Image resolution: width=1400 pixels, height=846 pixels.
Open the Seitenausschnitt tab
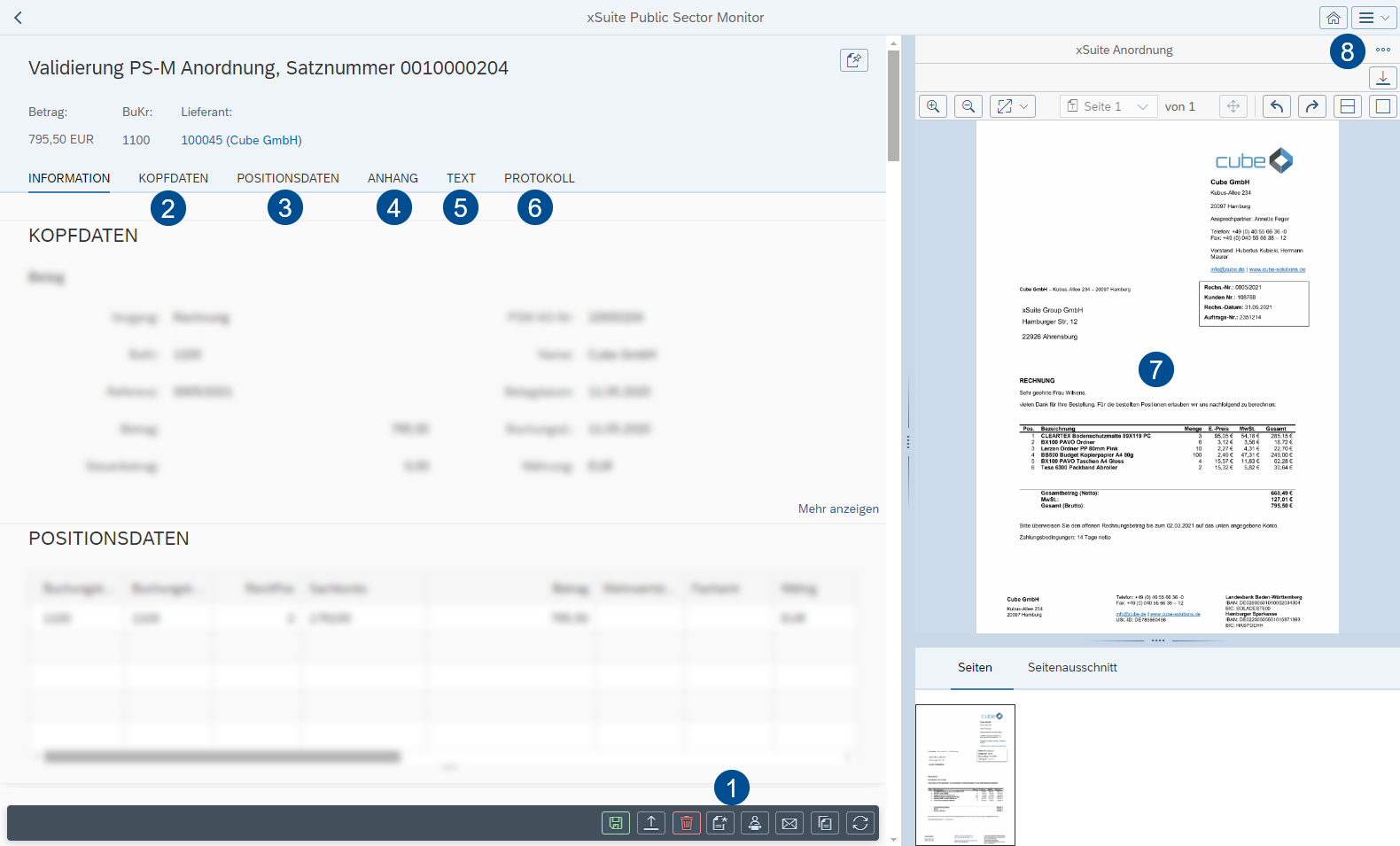coord(1072,667)
